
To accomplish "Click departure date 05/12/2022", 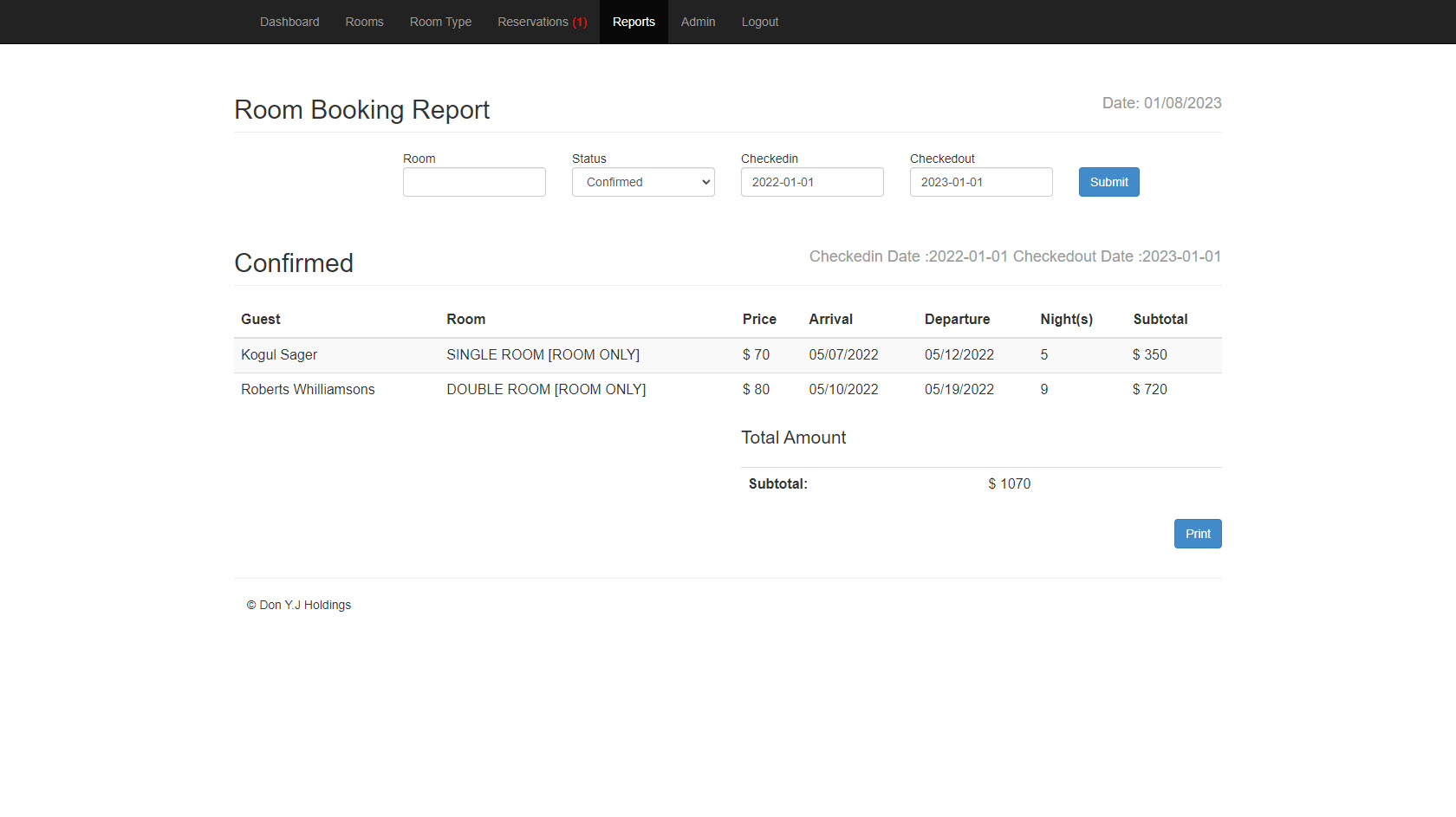I will coord(959,354).
